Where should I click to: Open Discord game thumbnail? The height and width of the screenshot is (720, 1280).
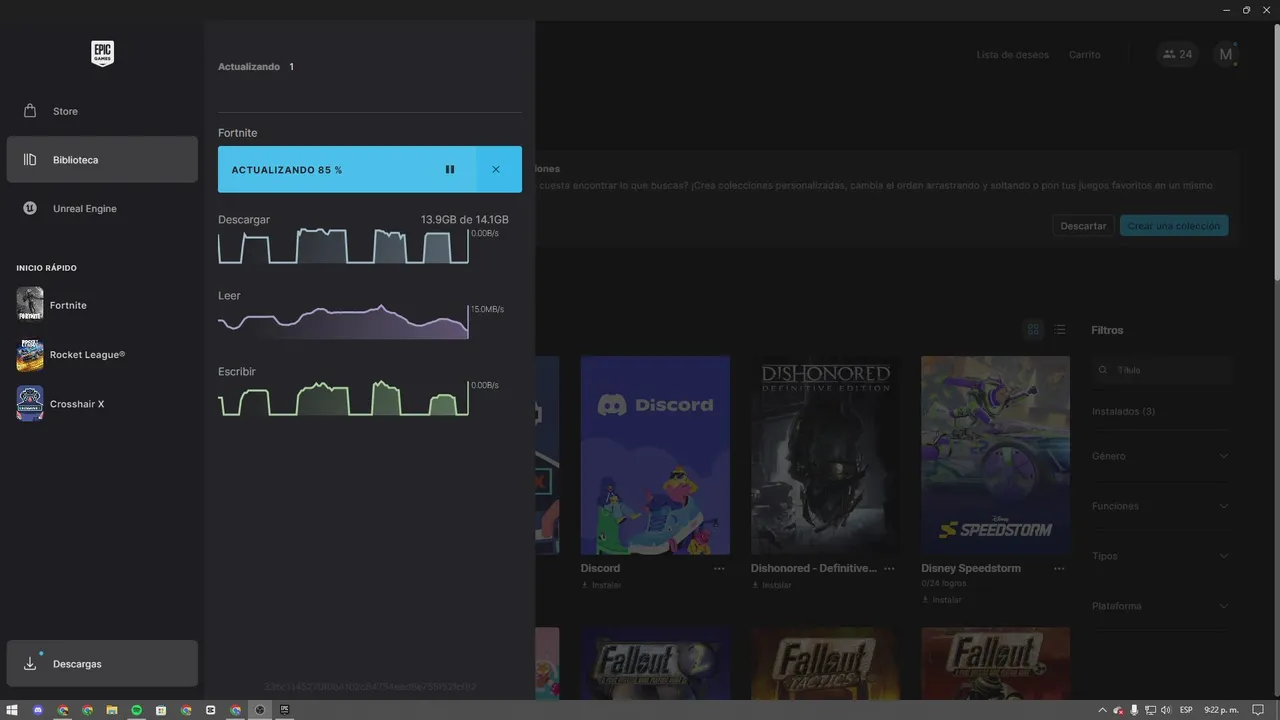pyautogui.click(x=655, y=455)
